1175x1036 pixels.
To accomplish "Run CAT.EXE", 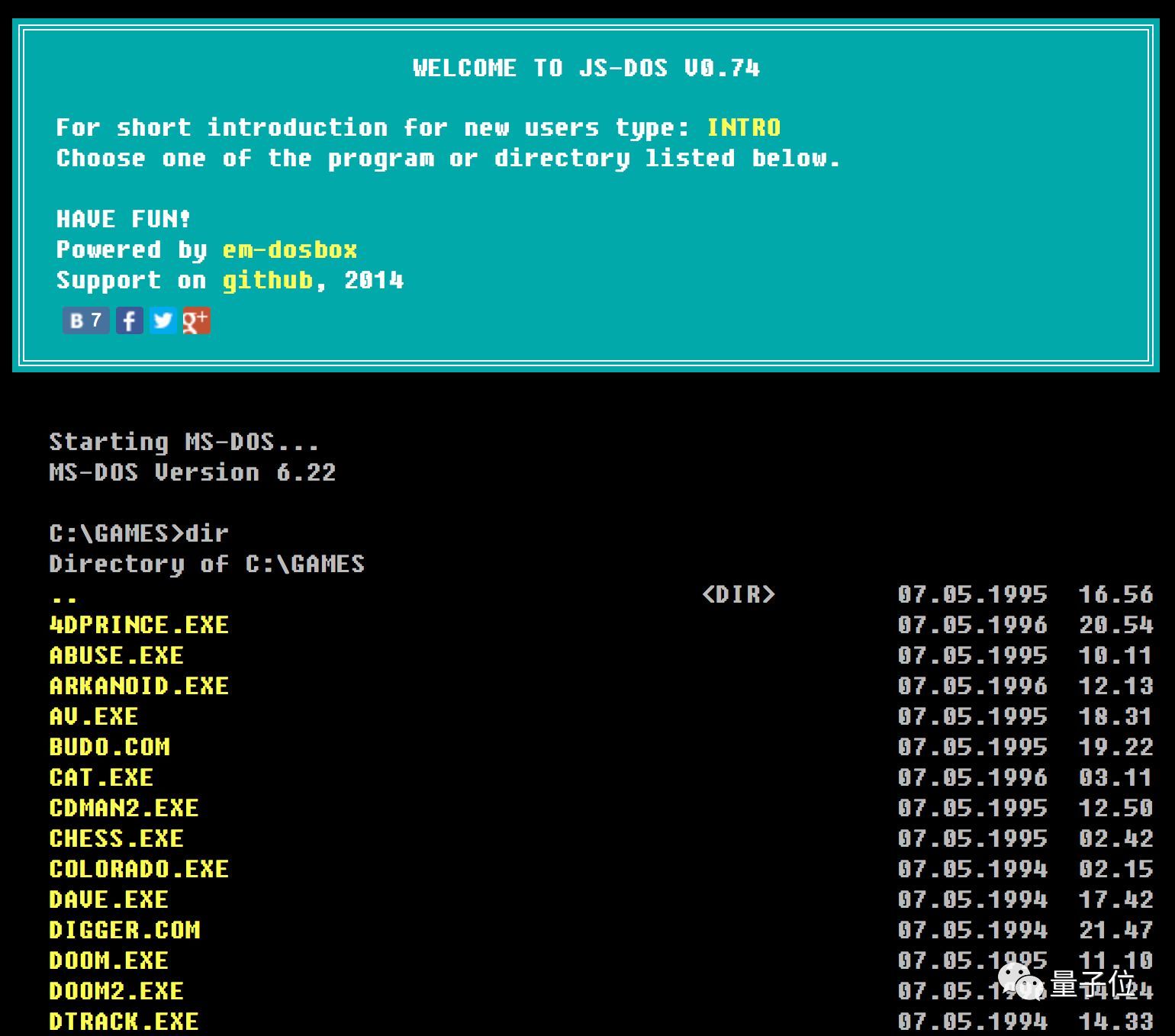I will (101, 777).
